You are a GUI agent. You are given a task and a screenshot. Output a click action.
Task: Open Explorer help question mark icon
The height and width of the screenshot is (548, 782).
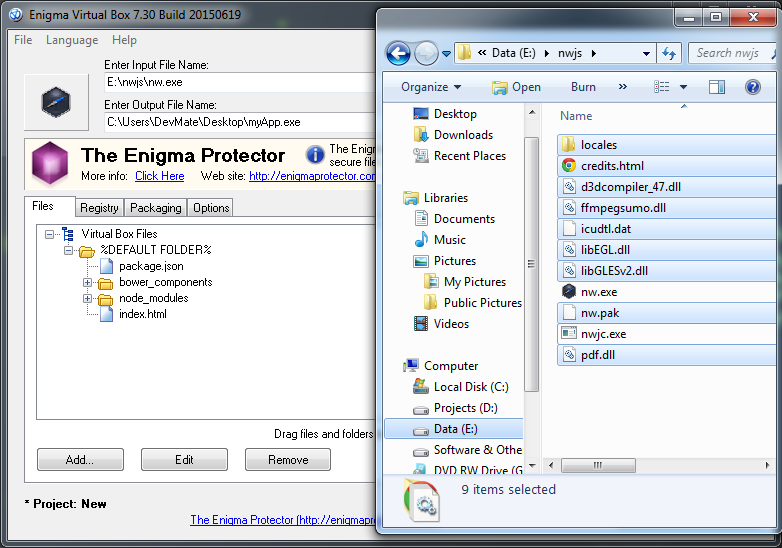pyautogui.click(x=753, y=87)
